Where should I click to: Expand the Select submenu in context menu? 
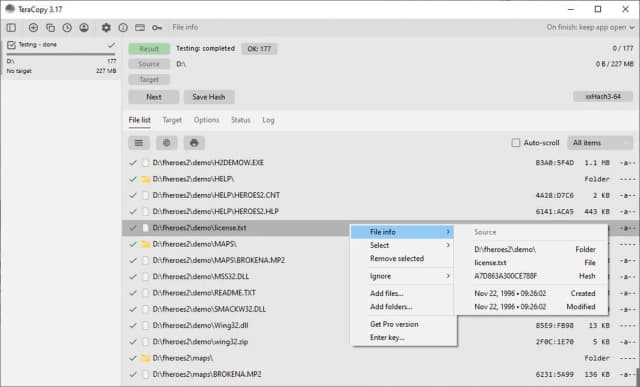click(x=402, y=245)
